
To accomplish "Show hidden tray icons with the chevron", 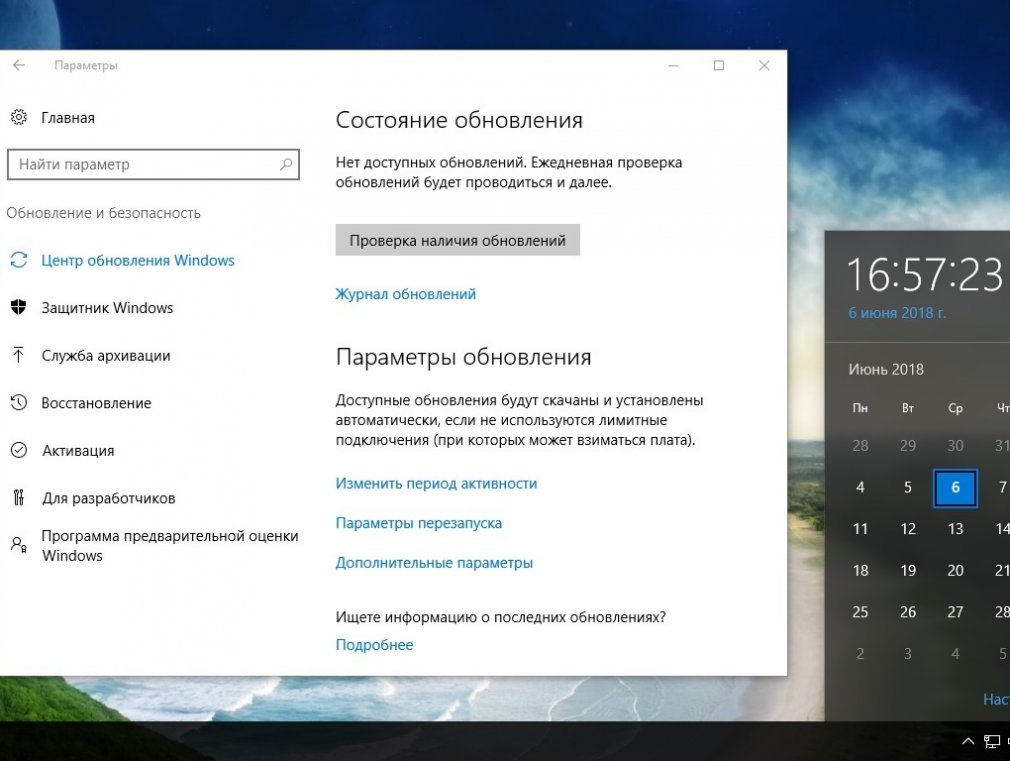I will 967,741.
